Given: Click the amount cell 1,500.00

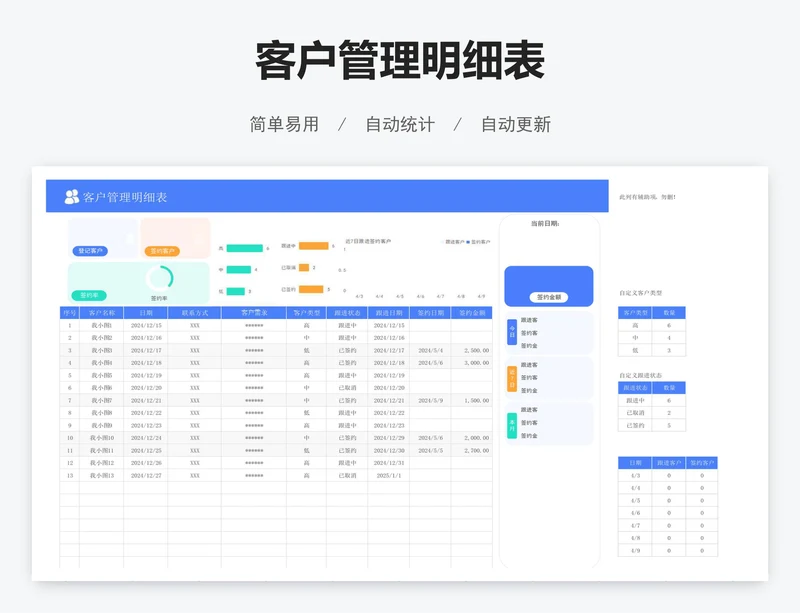Looking at the screenshot, I should pyautogui.click(x=472, y=400).
